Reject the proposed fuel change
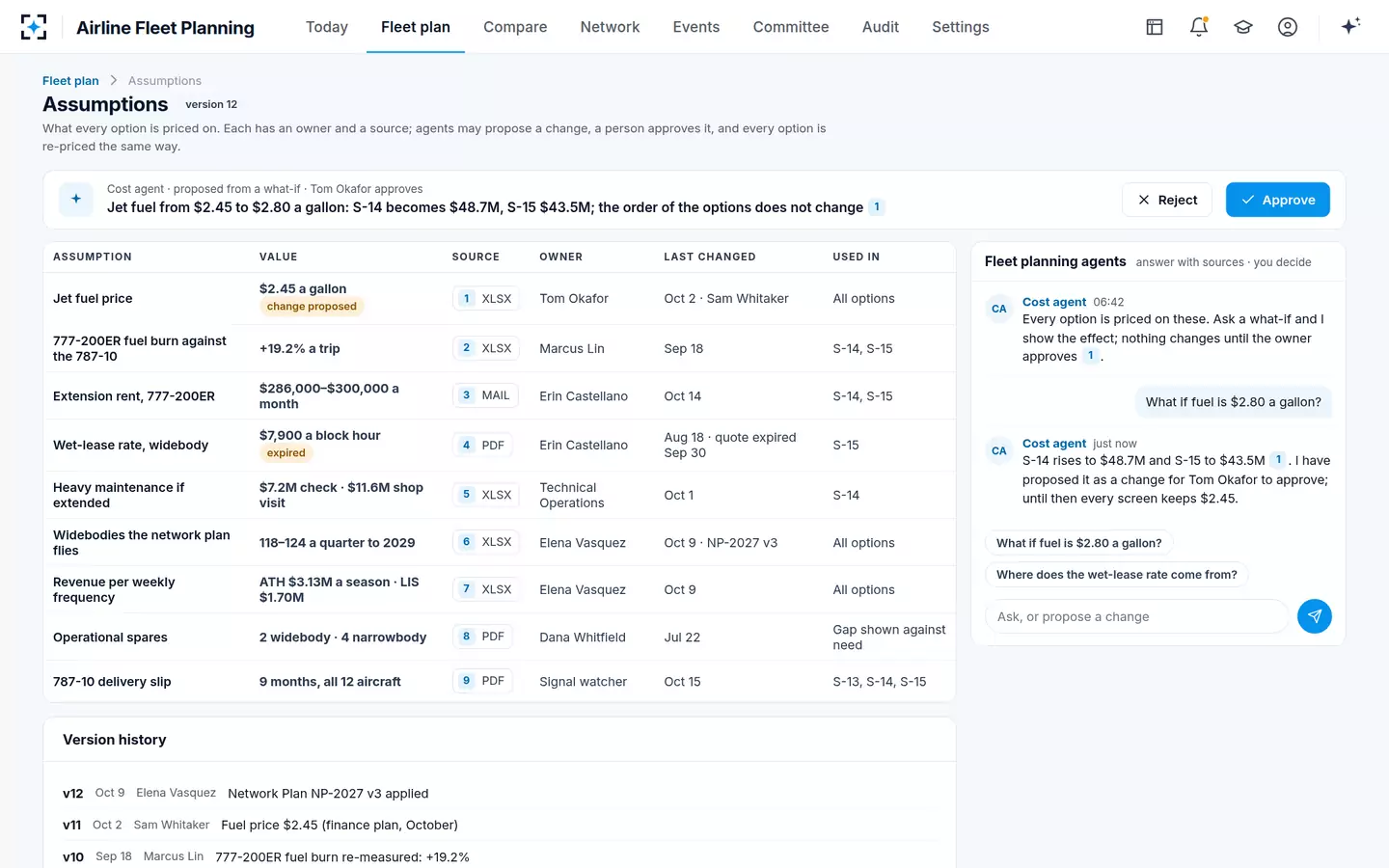 (x=1167, y=200)
